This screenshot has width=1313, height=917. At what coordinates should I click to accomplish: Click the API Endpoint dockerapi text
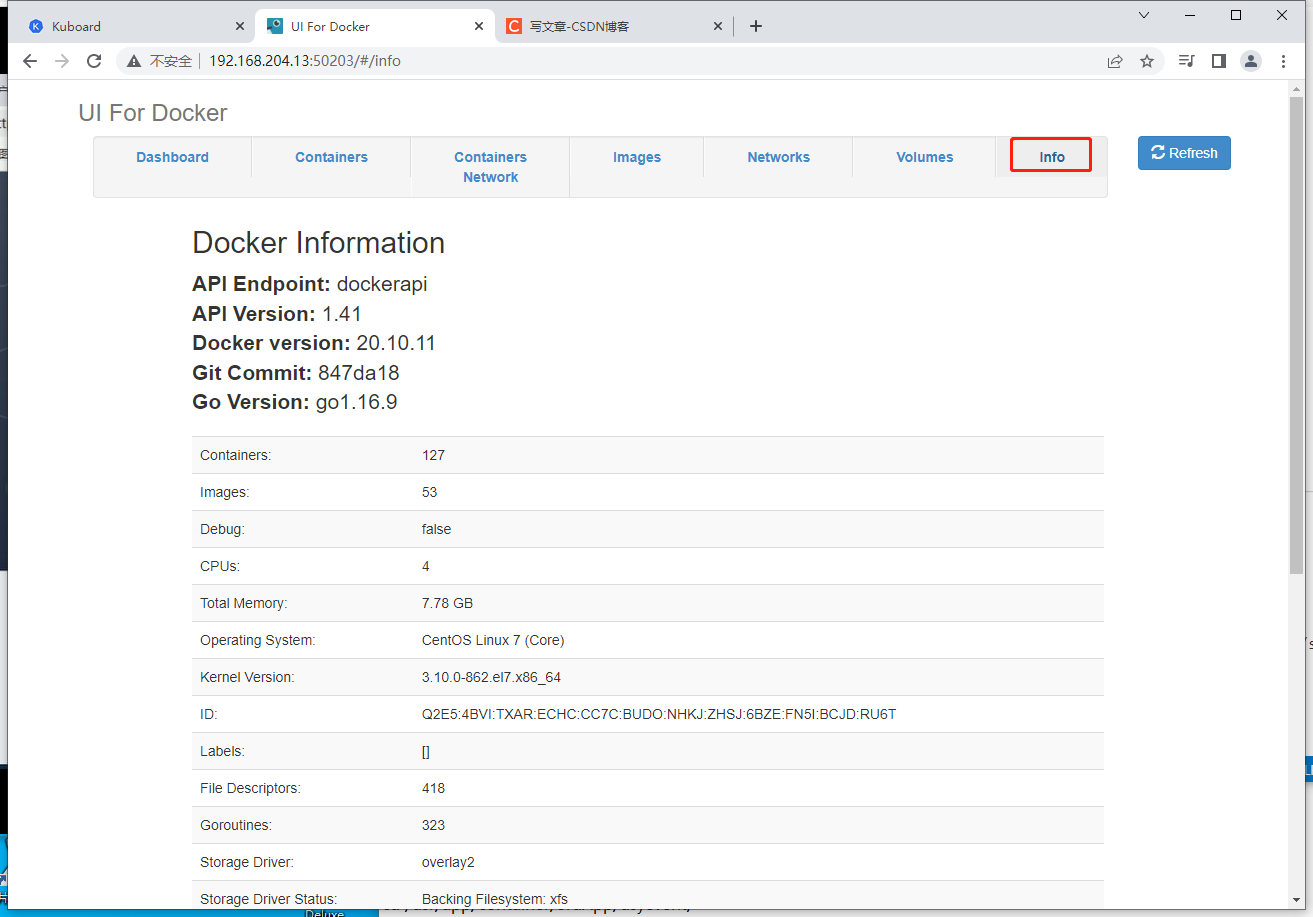click(310, 284)
